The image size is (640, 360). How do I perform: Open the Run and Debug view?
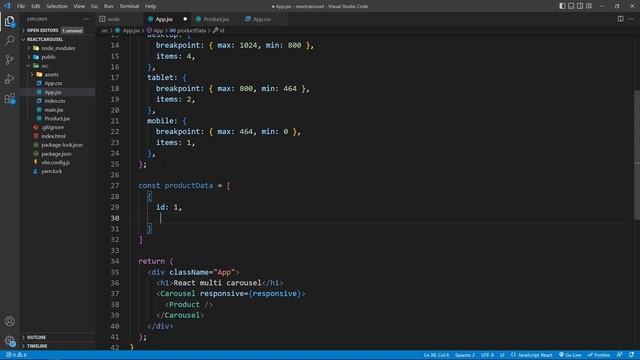[x=9, y=79]
